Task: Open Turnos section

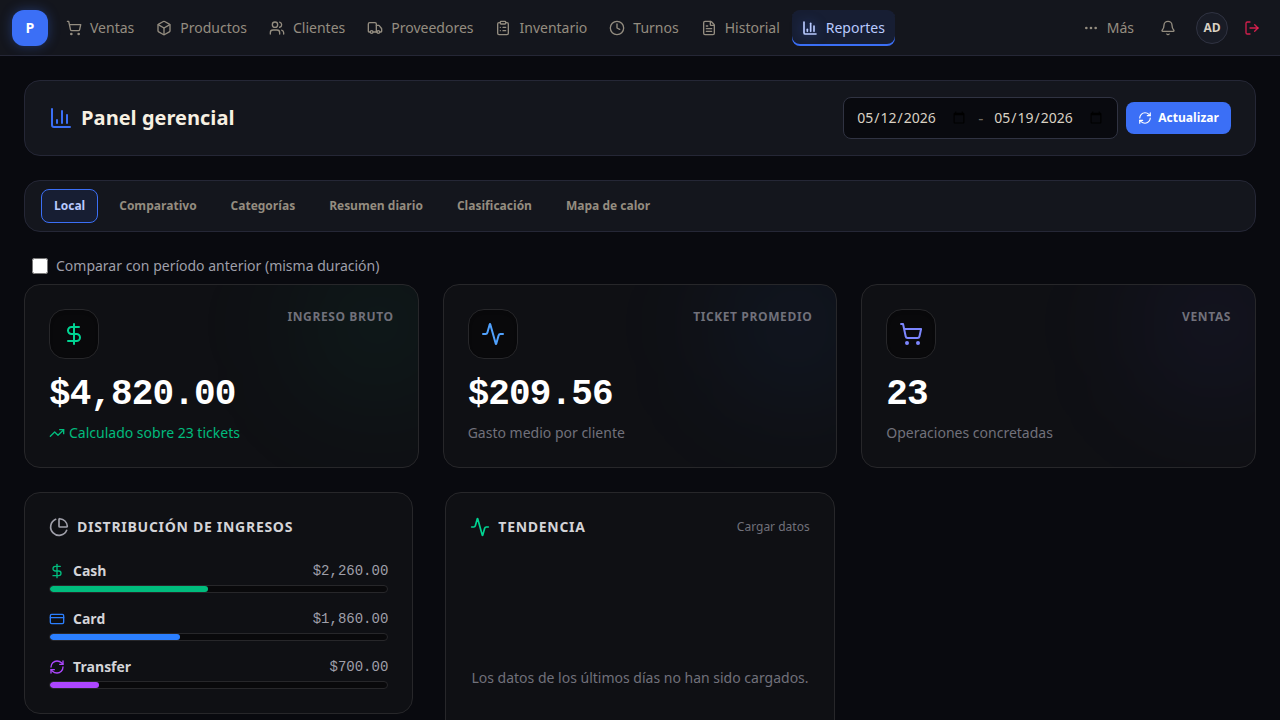Action: click(x=644, y=28)
